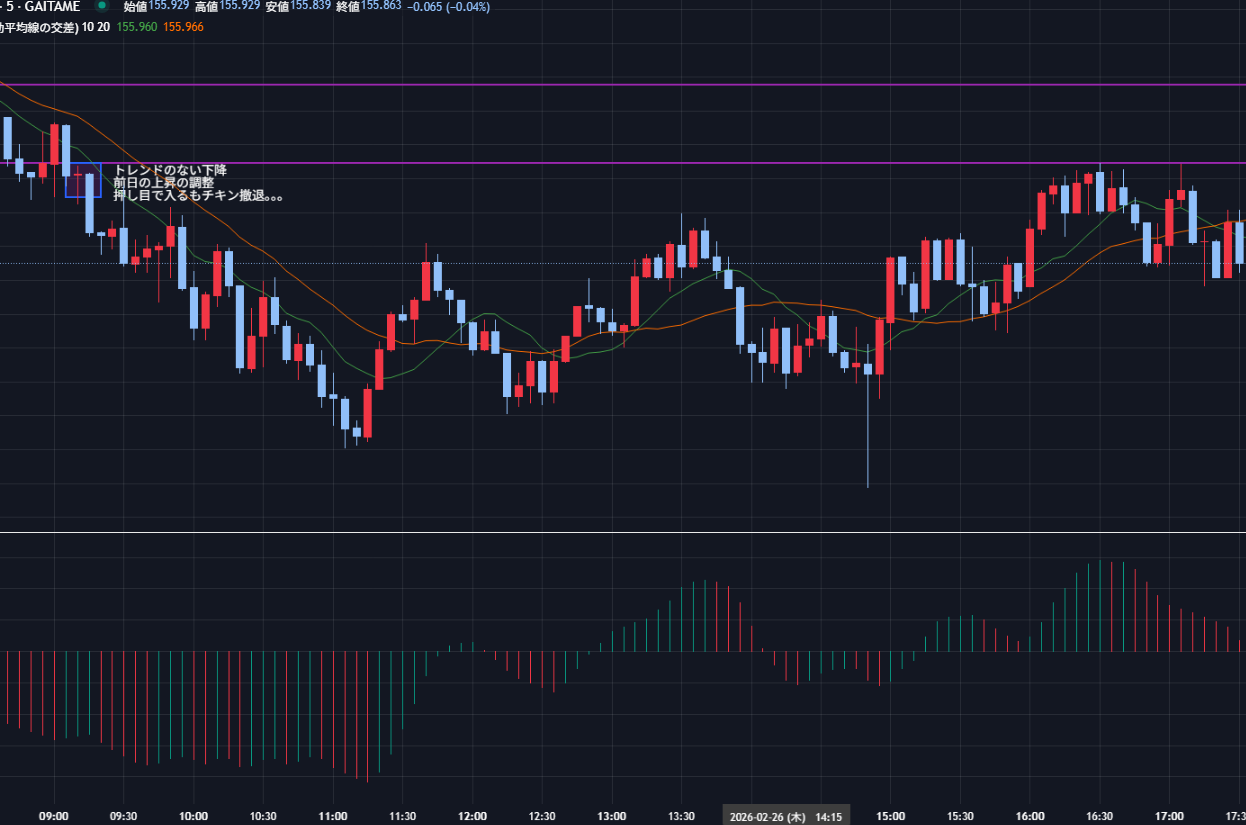This screenshot has height=825, width=1246.
Task: Click the moving average cross indicator legend
Action: click(x=38, y=27)
